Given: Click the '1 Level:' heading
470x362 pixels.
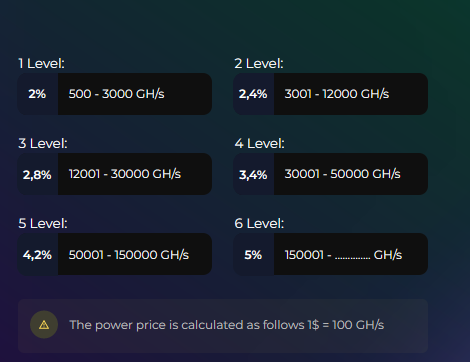Looking at the screenshot, I should (41, 63).
